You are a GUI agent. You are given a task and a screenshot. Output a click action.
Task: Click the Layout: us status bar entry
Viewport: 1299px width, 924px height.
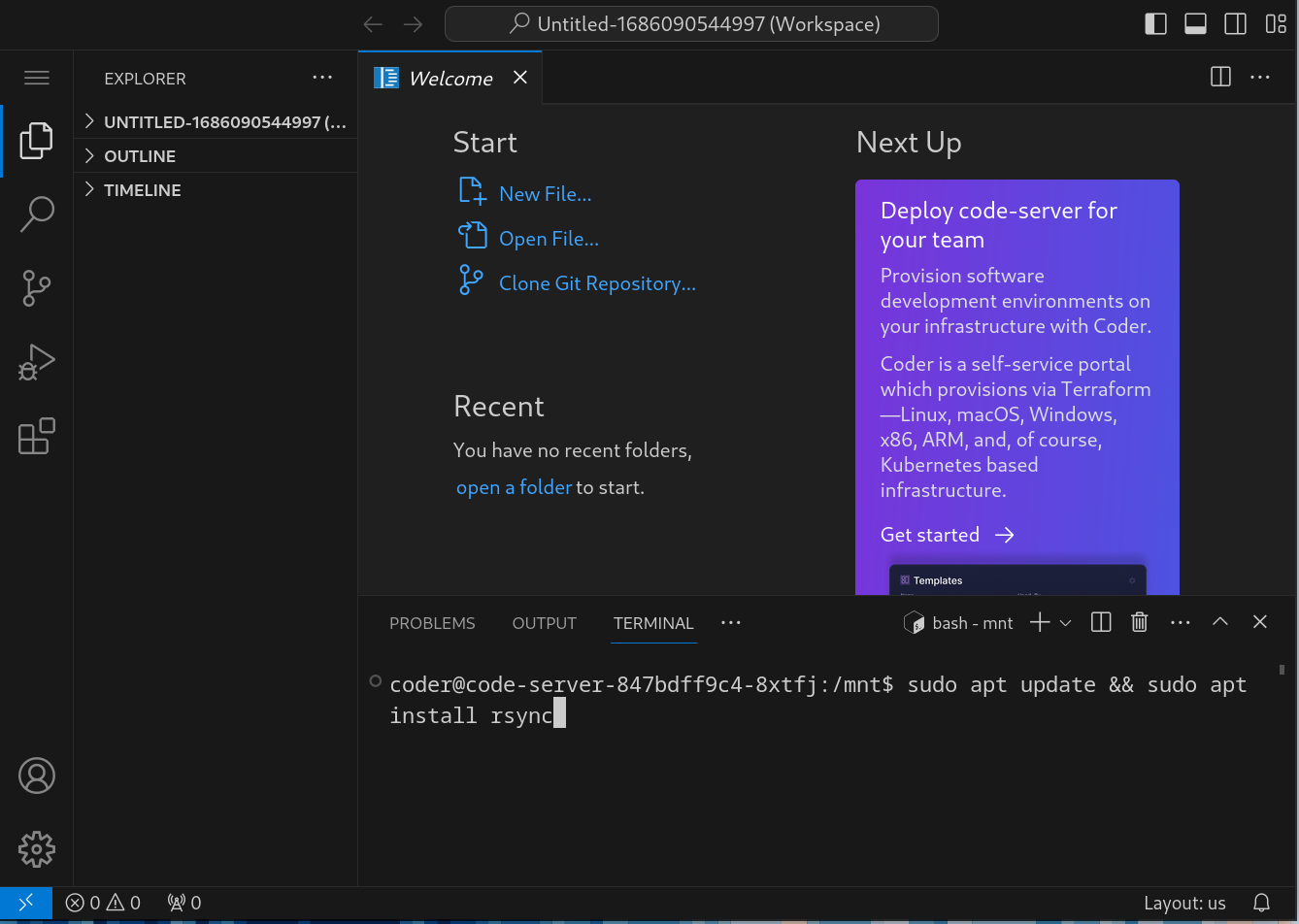(1184, 903)
